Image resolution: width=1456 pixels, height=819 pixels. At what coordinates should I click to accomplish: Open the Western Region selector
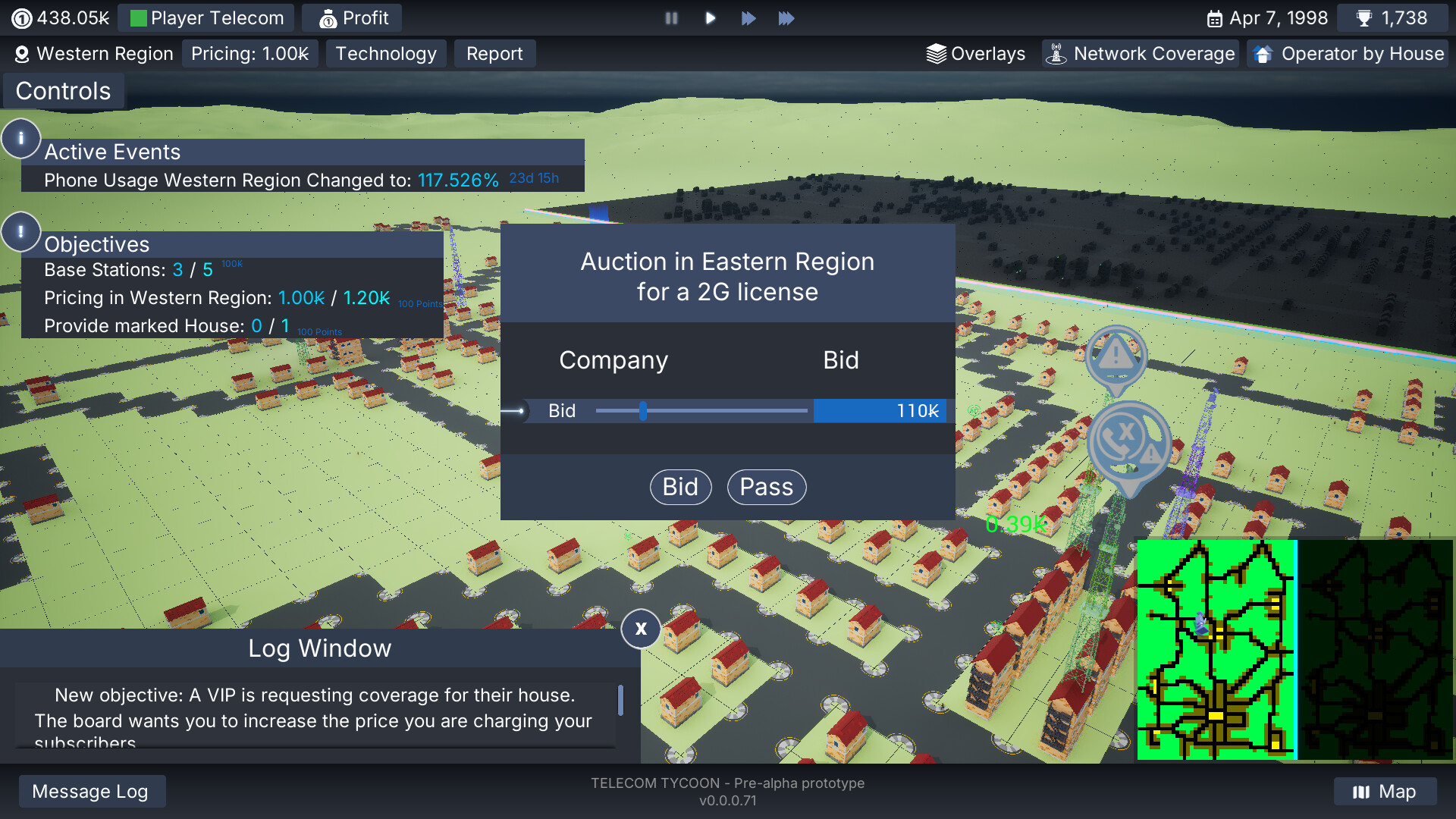pos(94,54)
